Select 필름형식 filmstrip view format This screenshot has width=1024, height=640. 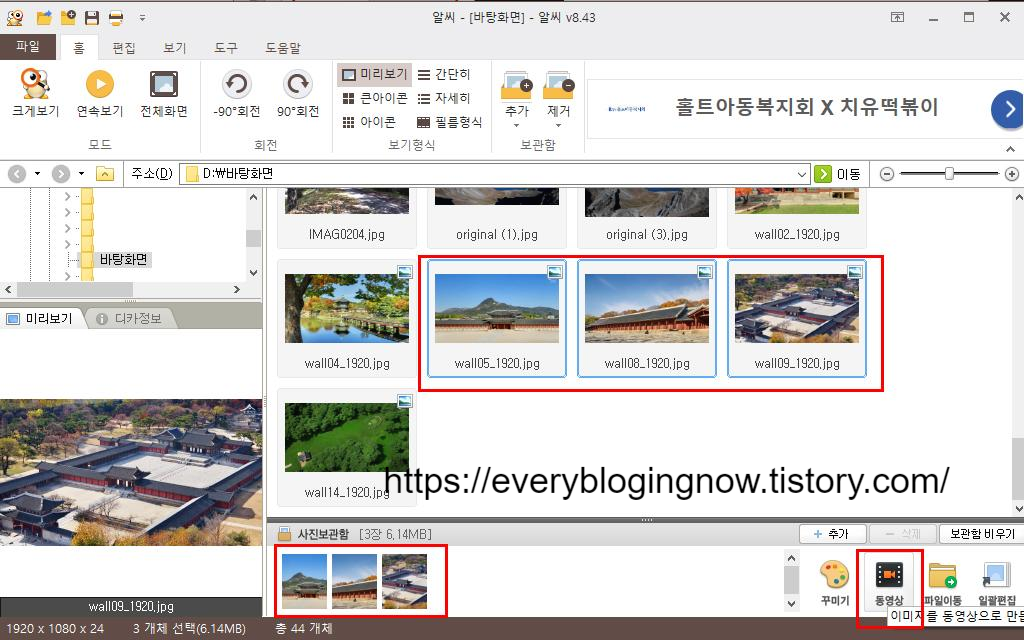click(x=449, y=122)
